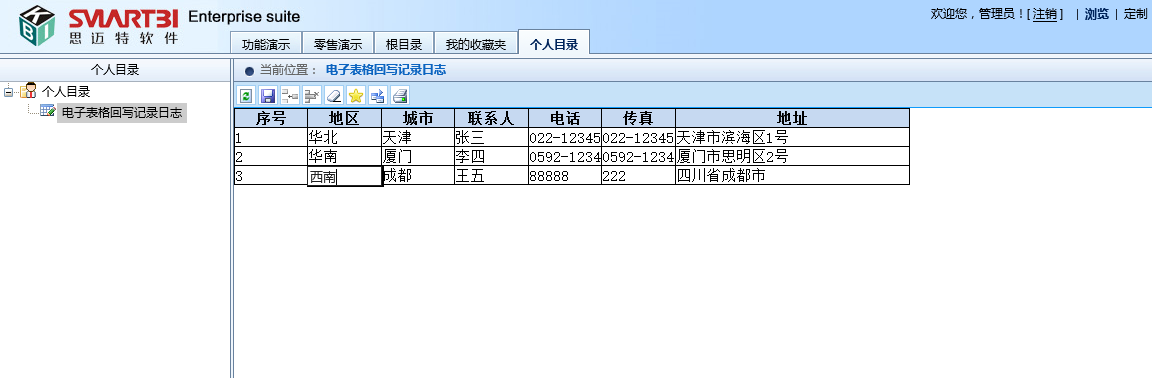Click the 传真 column header
This screenshot has height=378, width=1152.
638,118
